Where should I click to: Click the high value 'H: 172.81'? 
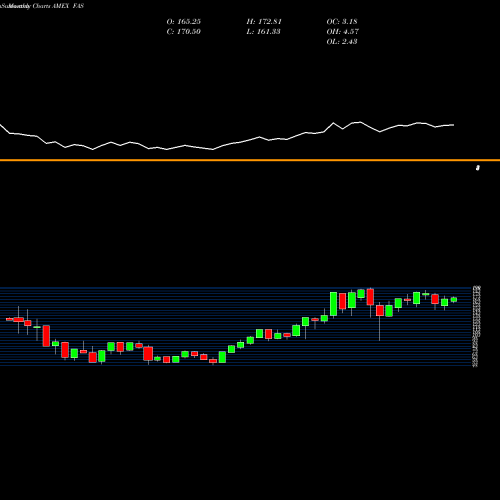pyautogui.click(x=264, y=22)
